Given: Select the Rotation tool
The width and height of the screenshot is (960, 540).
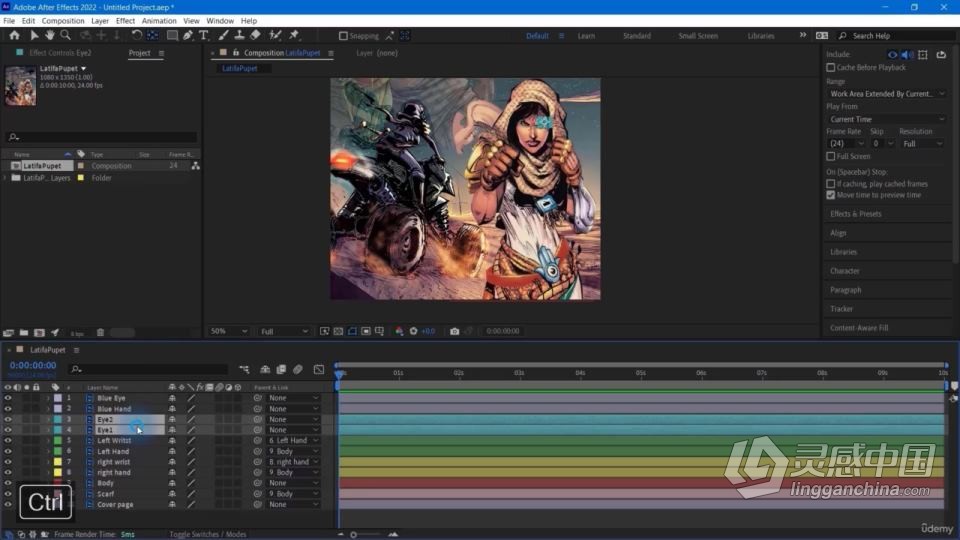Looking at the screenshot, I should 137,36.
